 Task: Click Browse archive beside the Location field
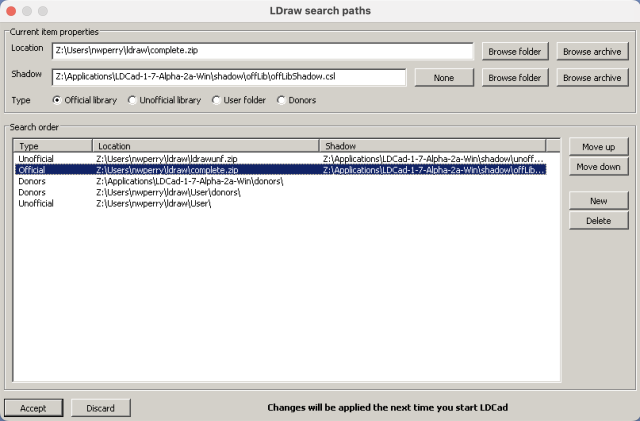[x=591, y=51]
